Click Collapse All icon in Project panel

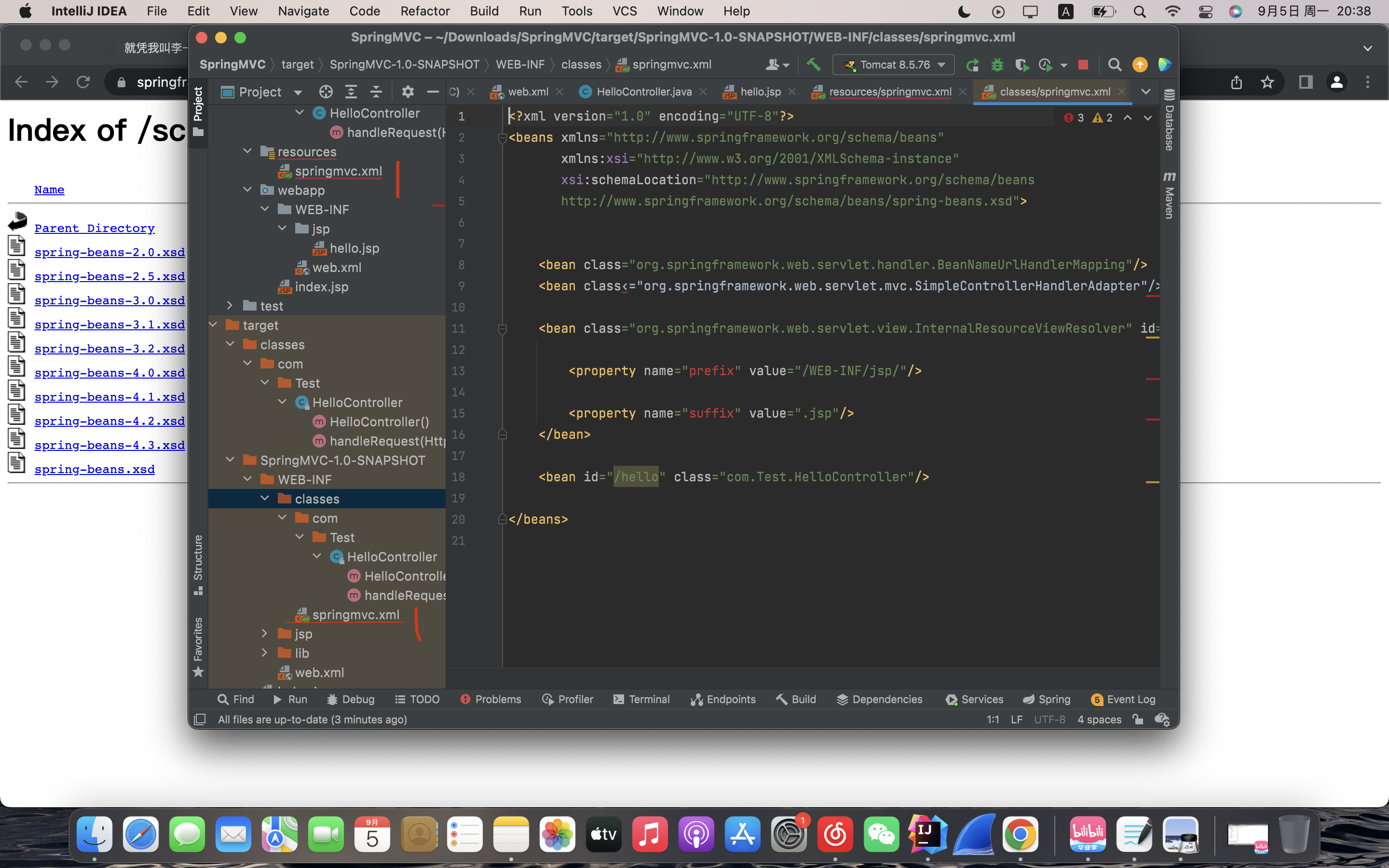click(x=376, y=92)
